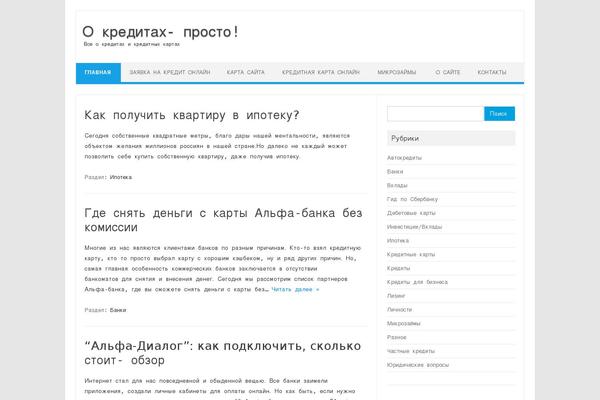The image size is (600, 400).
Task: Click the blue Поиск button
Action: 499,114
